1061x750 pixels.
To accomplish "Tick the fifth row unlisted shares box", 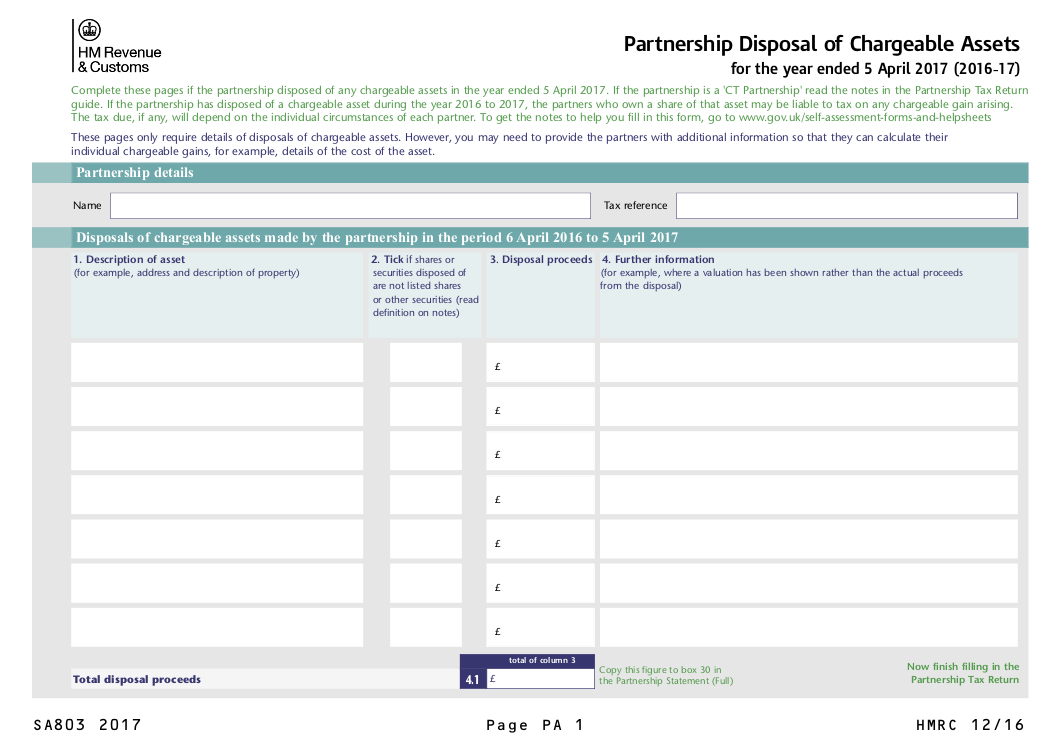I will click(426, 539).
